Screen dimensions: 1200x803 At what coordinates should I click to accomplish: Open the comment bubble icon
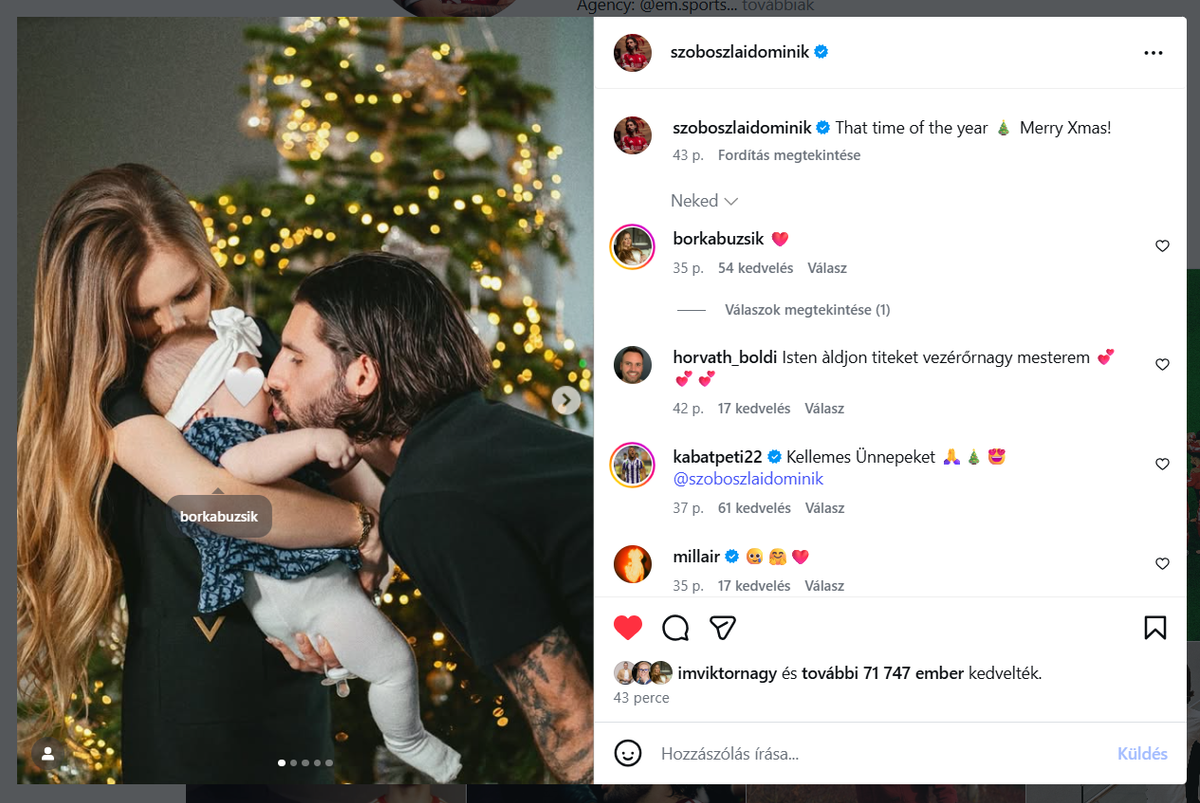point(676,627)
